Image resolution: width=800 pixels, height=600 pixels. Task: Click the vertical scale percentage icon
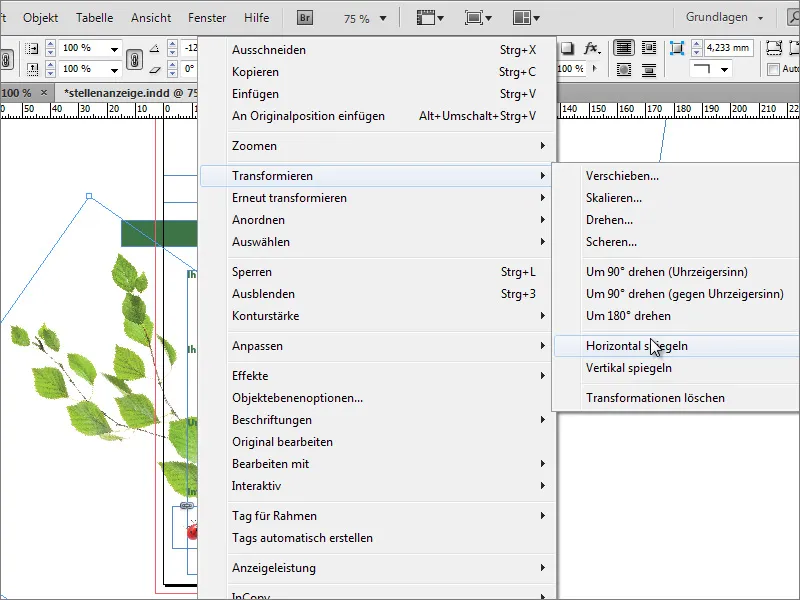pyautogui.click(x=32, y=69)
